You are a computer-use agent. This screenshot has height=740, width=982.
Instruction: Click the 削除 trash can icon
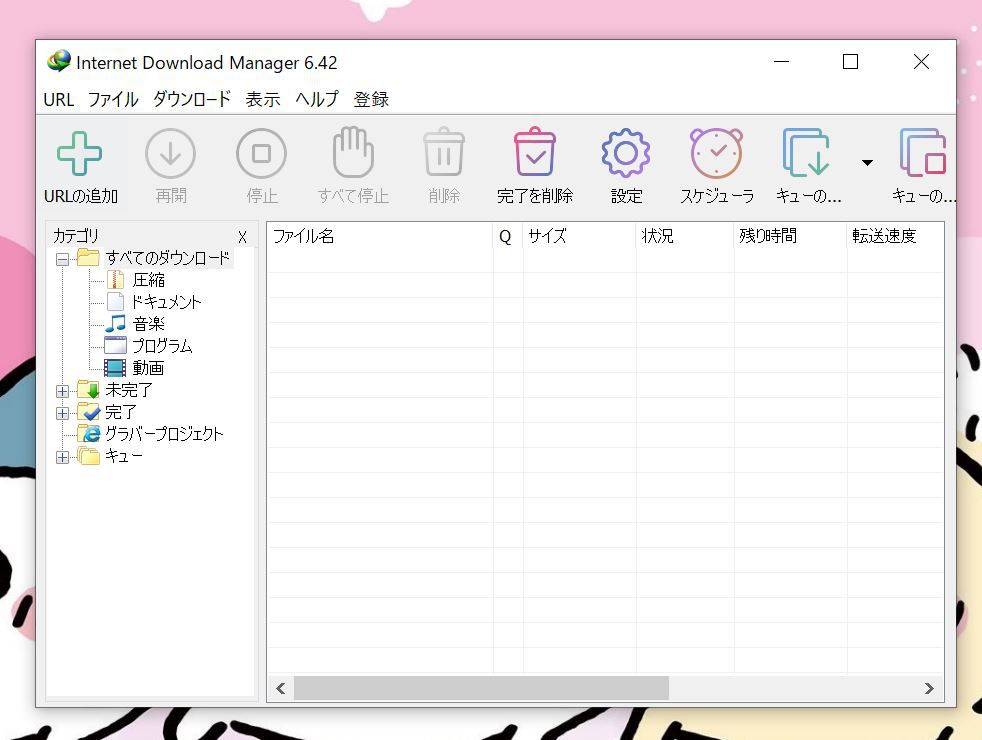(x=444, y=152)
